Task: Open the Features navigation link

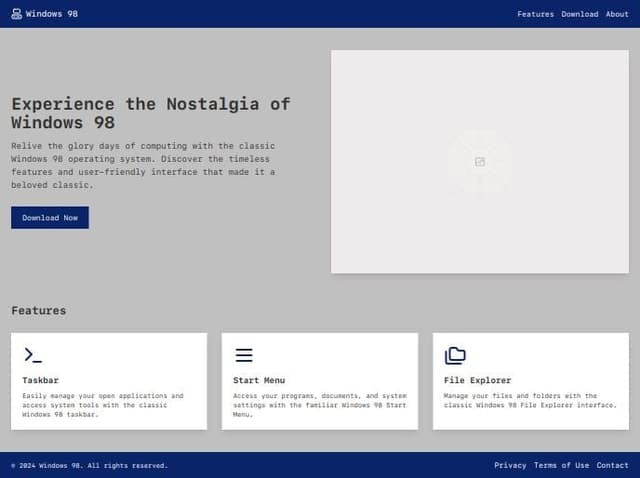Action: tap(535, 14)
